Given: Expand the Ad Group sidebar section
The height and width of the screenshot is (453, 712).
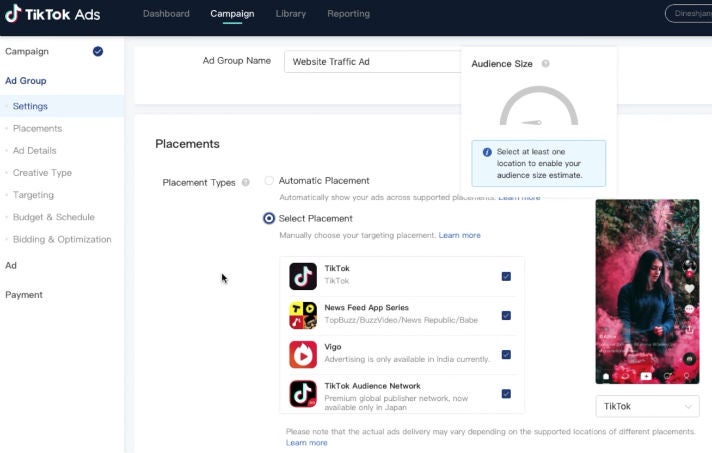Looking at the screenshot, I should point(26,81).
